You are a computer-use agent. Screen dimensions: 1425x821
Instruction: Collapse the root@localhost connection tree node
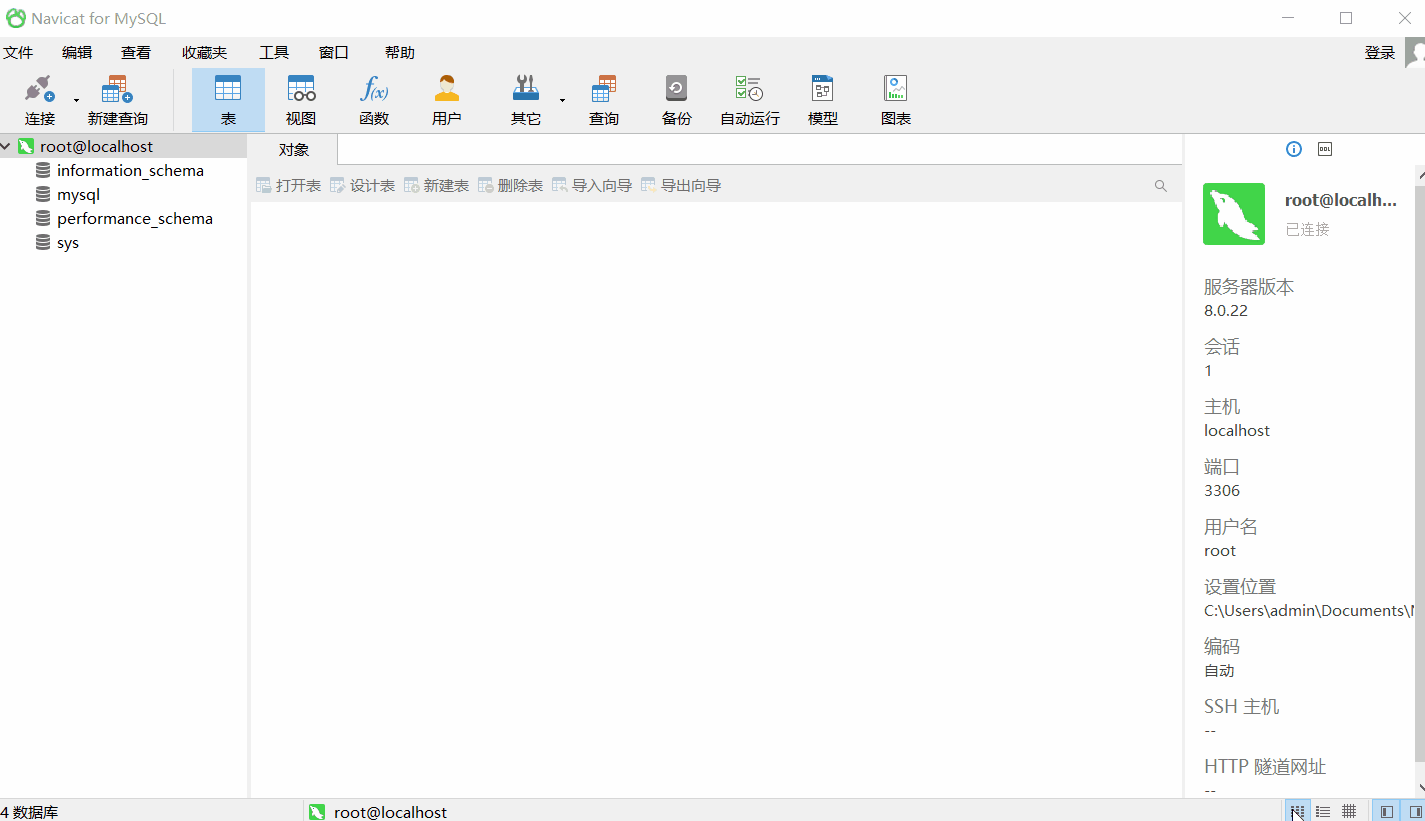(6, 146)
